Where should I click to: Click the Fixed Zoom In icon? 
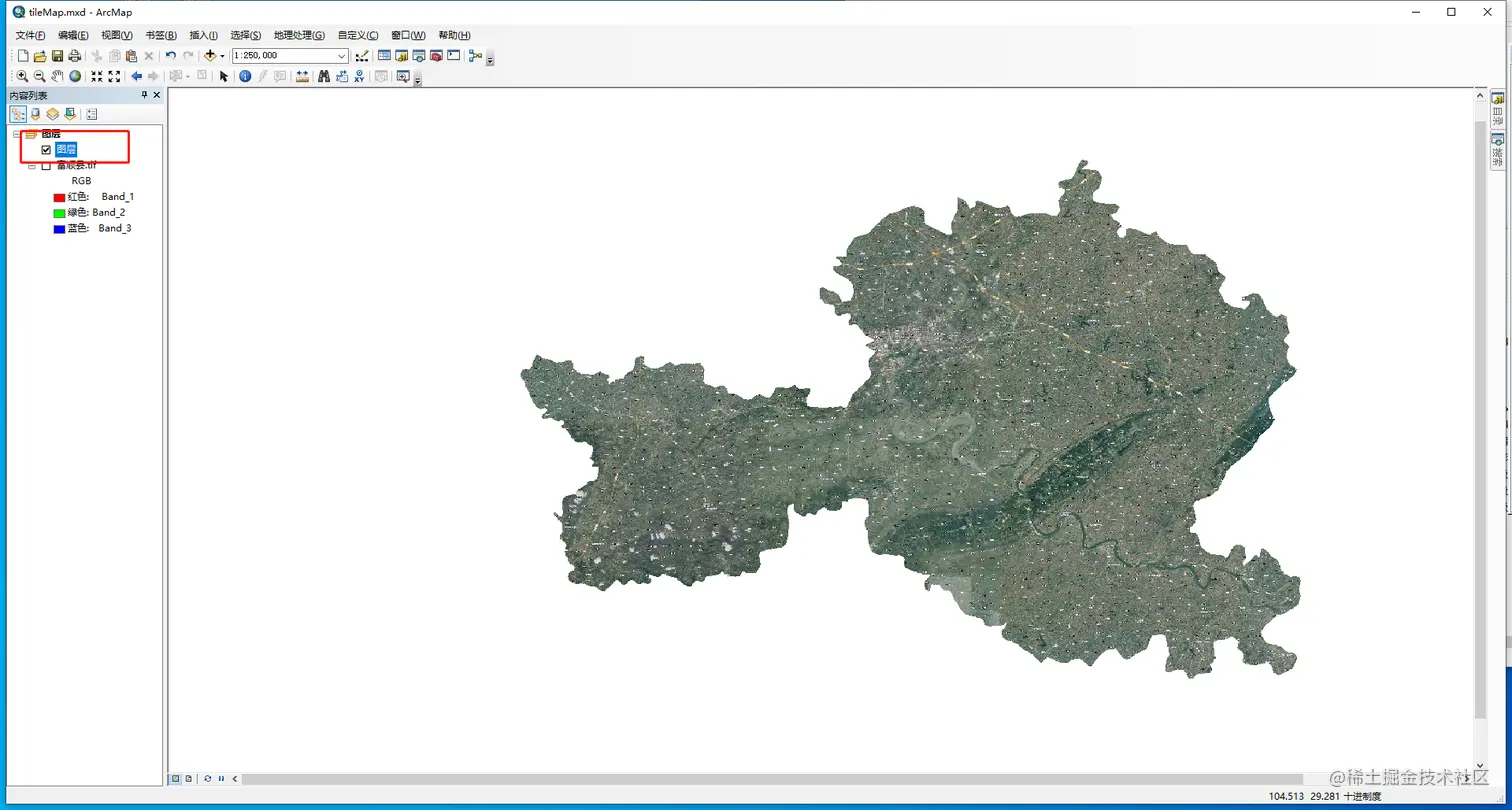click(97, 76)
